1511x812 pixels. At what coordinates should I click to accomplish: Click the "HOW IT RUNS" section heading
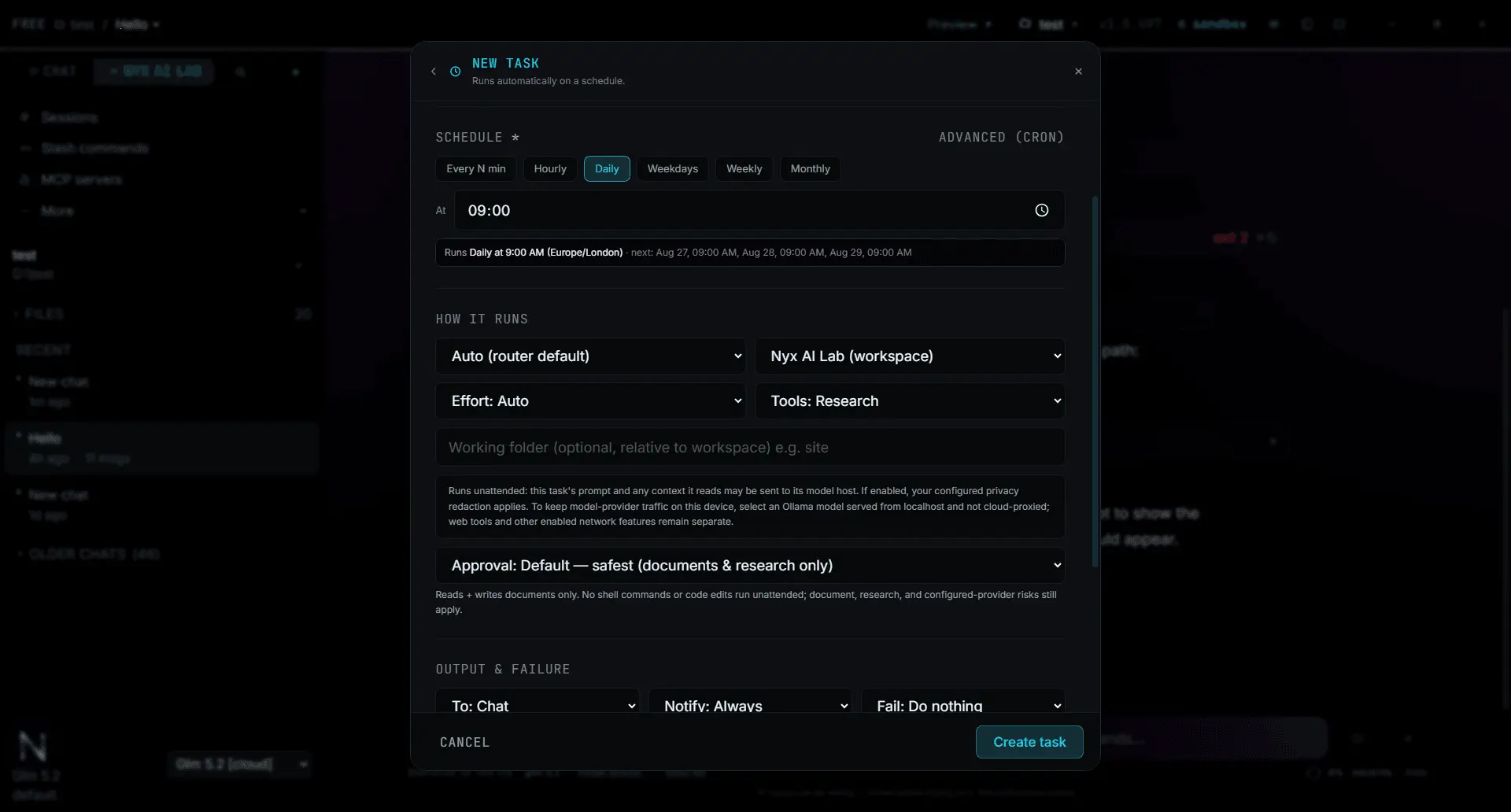tap(482, 319)
